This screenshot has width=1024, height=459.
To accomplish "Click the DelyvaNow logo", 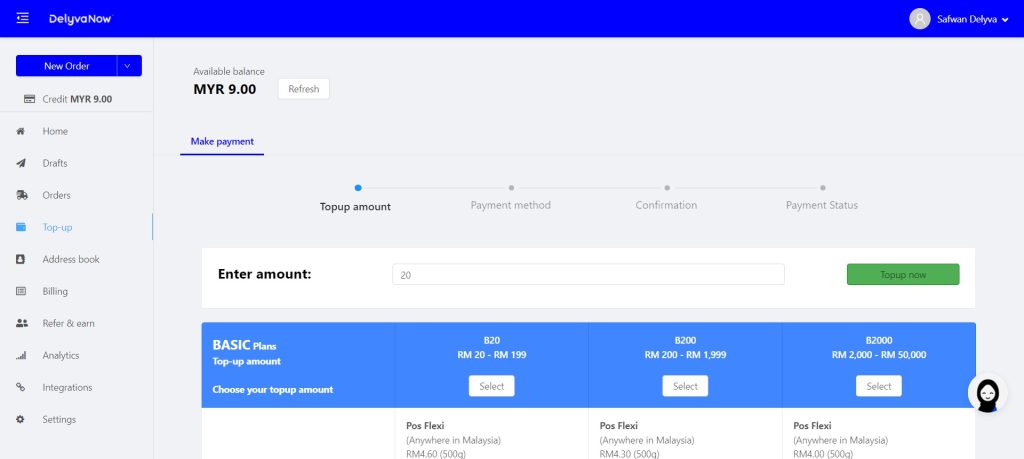I will pyautogui.click(x=80, y=19).
